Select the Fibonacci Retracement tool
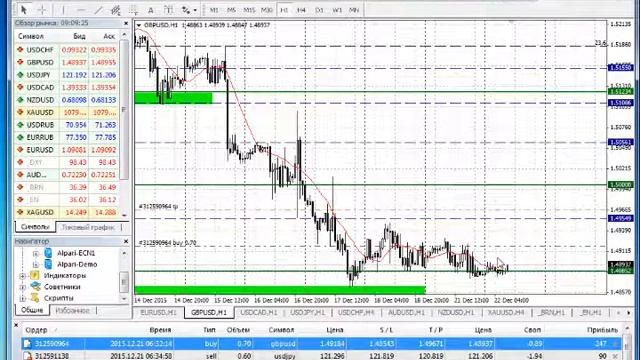The height and width of the screenshot is (360, 640). [x=133, y=9]
